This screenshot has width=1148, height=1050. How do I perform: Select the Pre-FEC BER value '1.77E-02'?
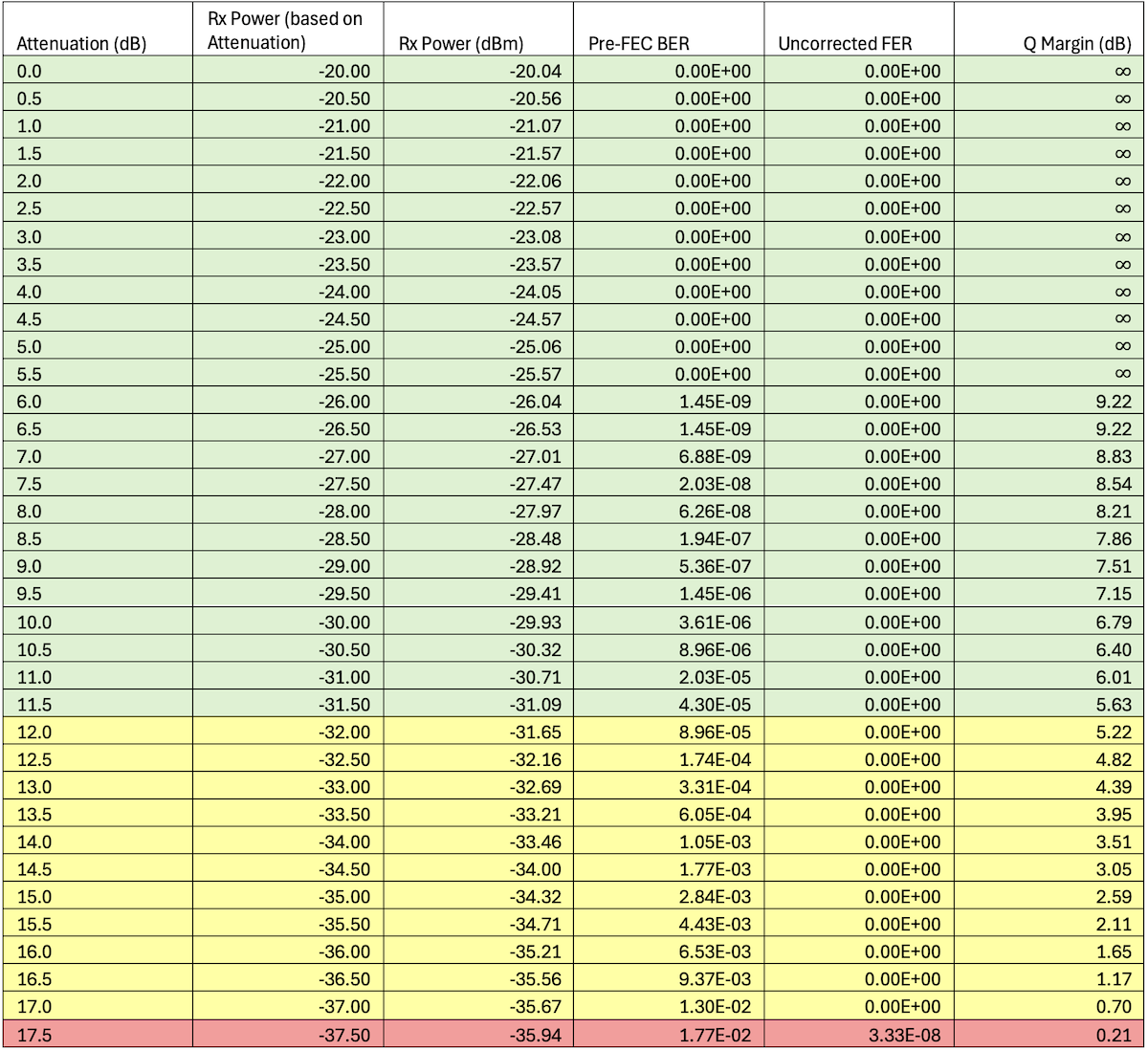[669, 1036]
